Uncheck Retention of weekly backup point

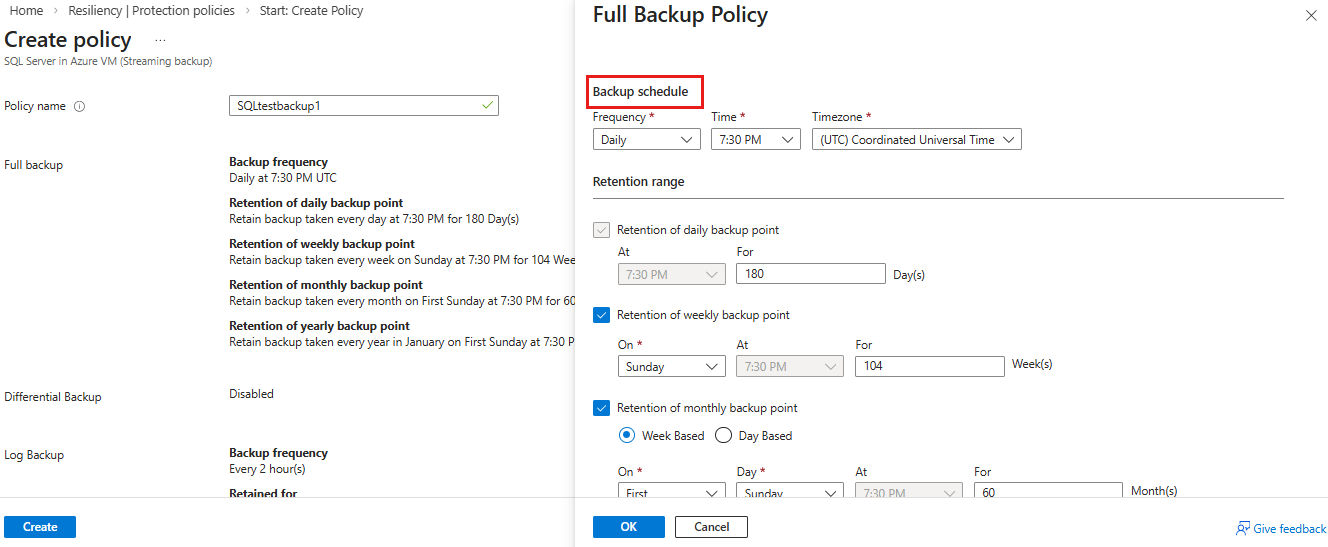tap(602, 315)
